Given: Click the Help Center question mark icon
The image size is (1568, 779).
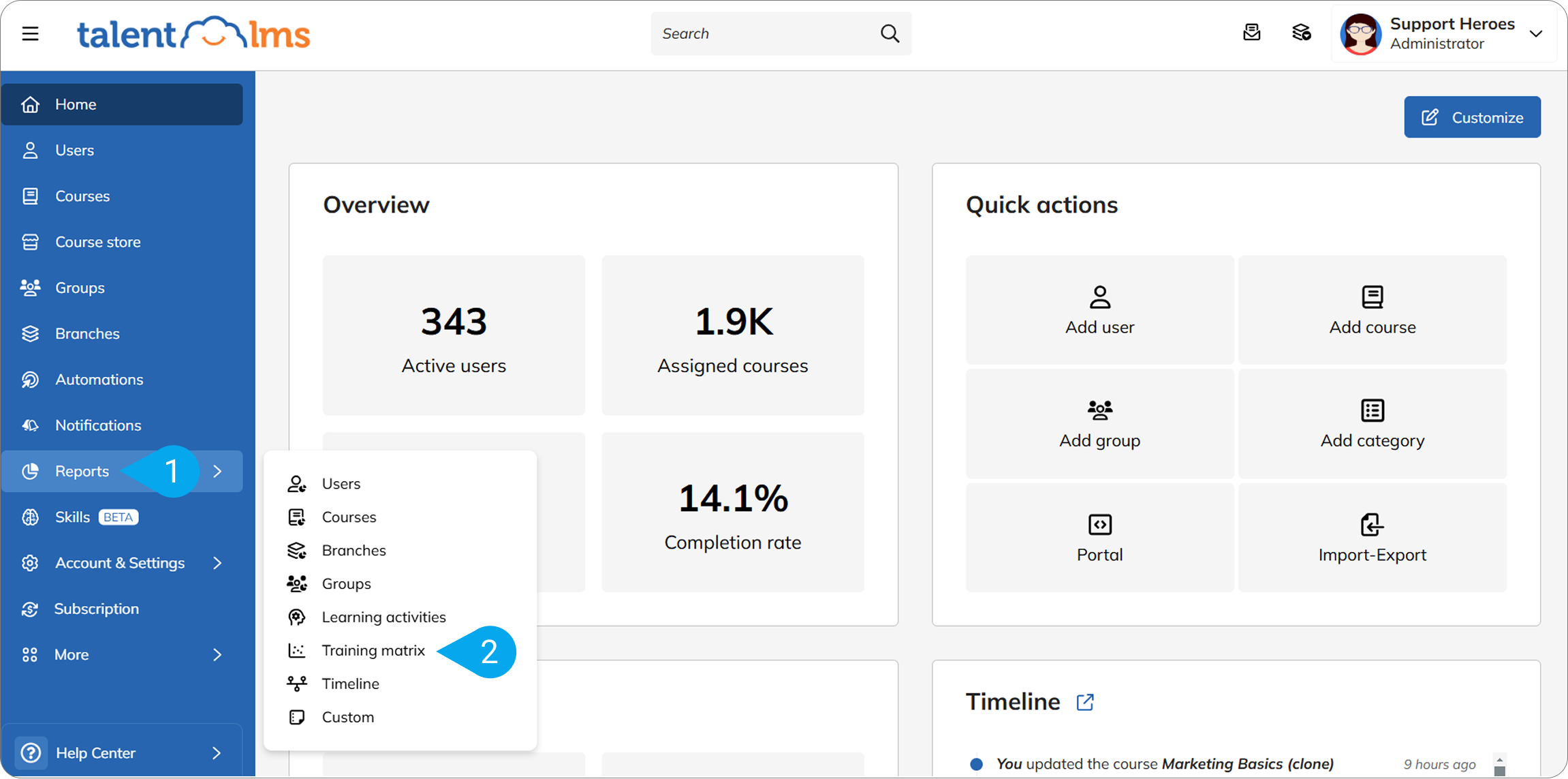Looking at the screenshot, I should (31, 752).
